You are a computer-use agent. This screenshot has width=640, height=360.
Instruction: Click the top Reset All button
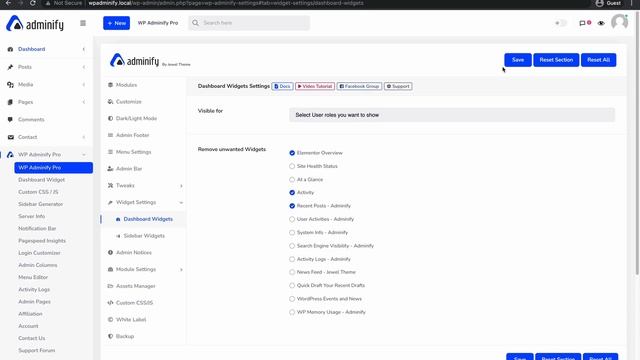point(598,60)
